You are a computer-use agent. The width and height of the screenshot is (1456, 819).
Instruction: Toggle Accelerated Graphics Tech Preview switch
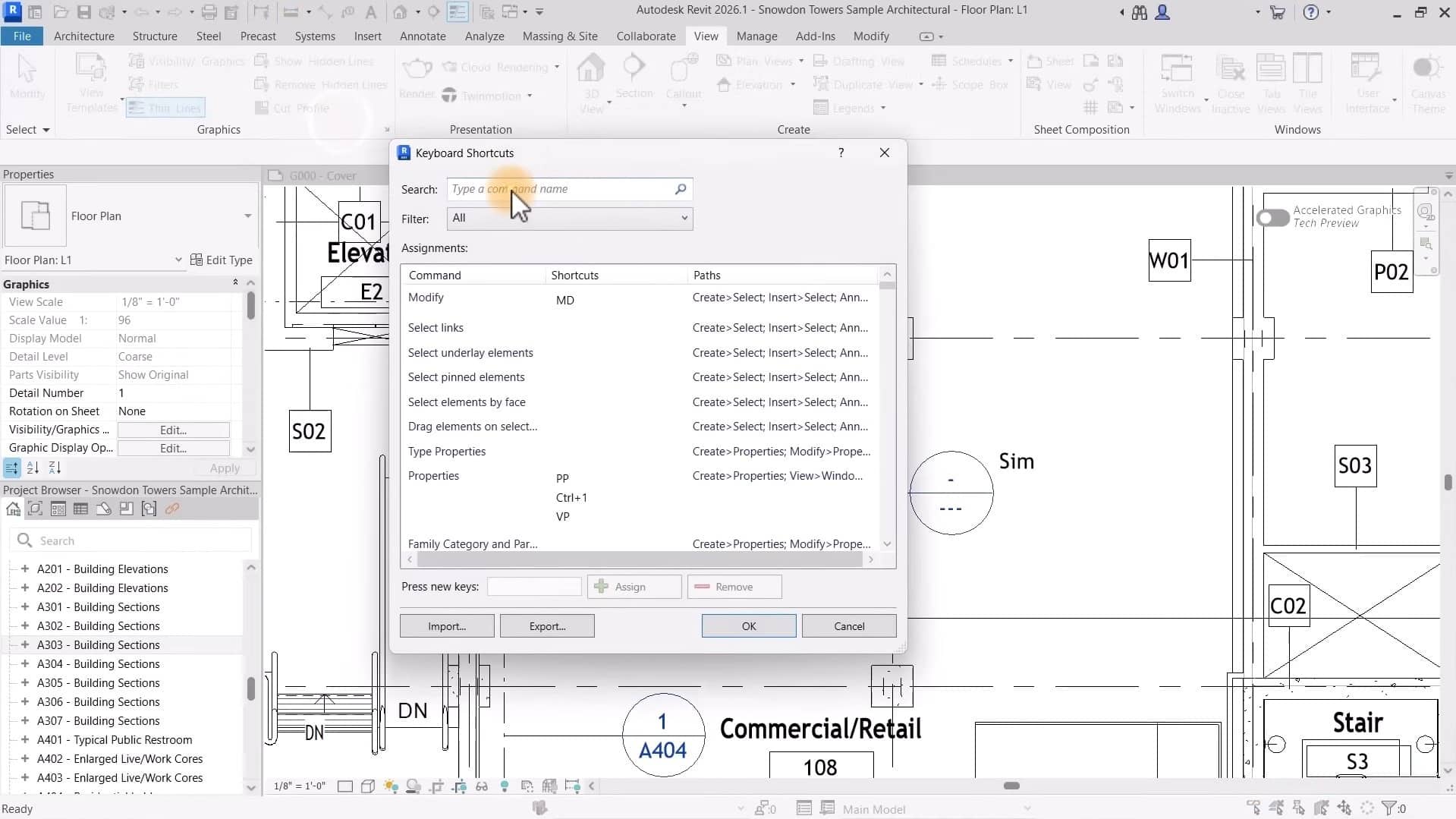1272,218
